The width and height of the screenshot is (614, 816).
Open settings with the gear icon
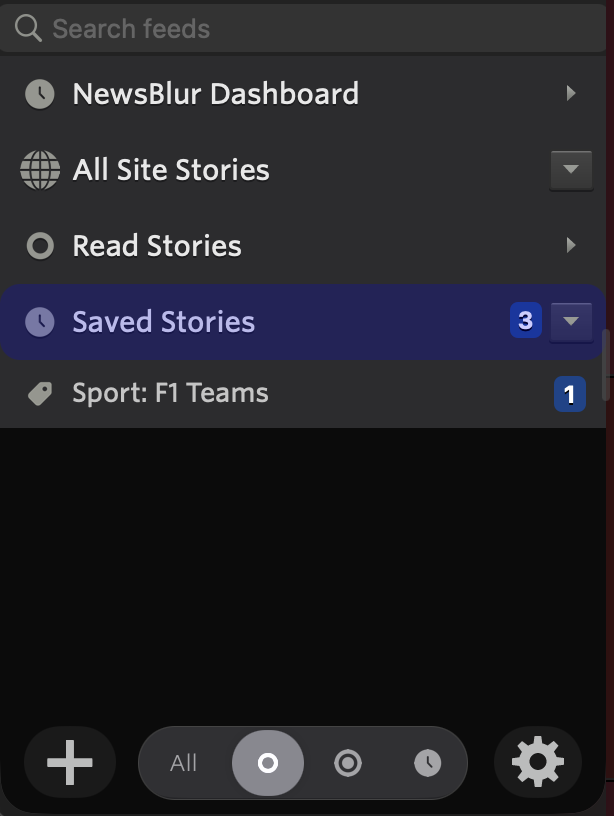(x=538, y=764)
